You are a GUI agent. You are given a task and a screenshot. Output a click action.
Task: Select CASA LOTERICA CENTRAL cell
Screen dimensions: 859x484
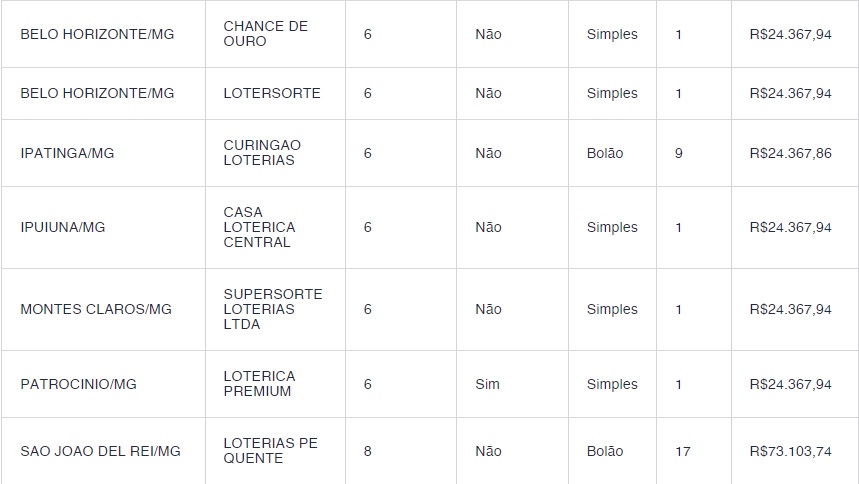[x=259, y=227]
